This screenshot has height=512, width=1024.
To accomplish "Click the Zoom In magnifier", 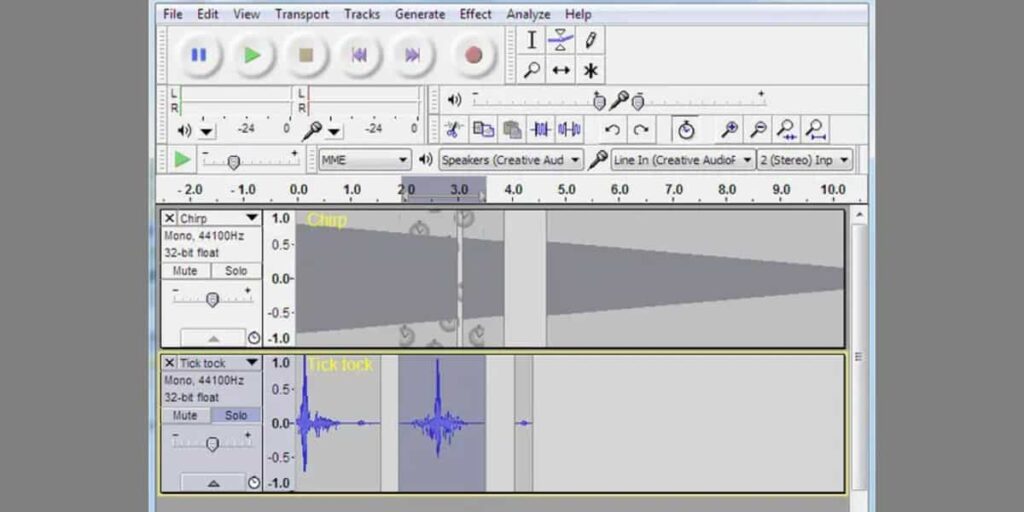I will [729, 129].
